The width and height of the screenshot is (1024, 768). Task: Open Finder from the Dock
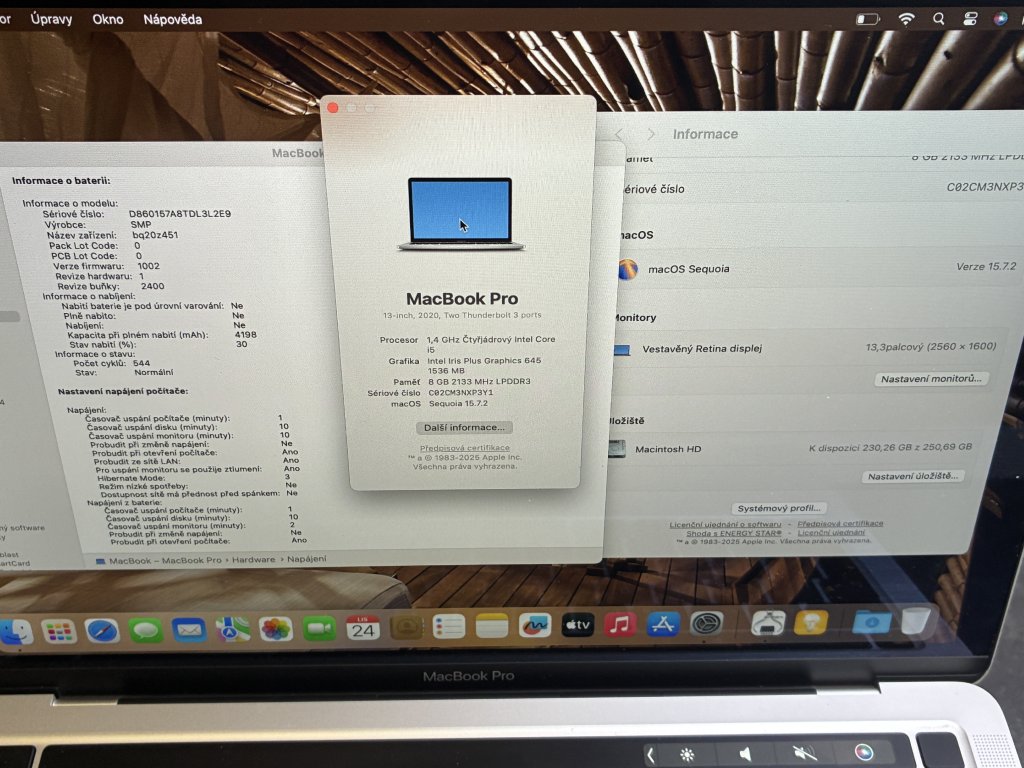click(16, 631)
